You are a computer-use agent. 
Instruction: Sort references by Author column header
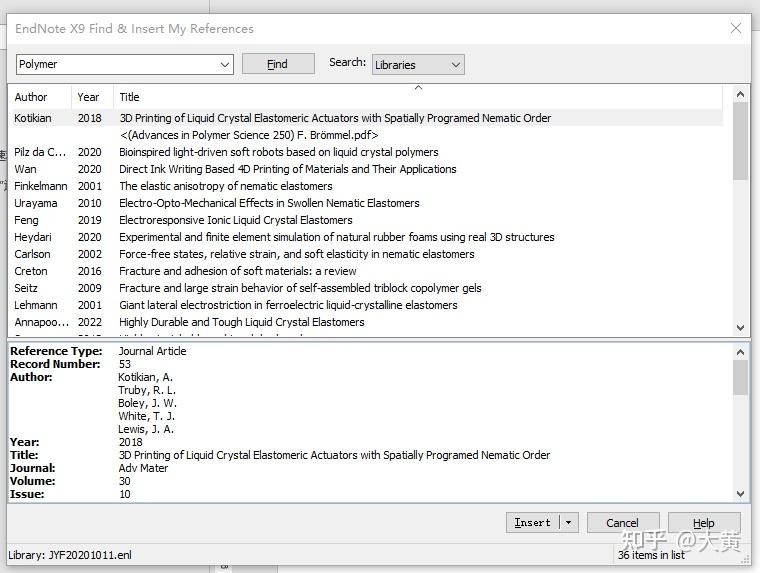[x=40, y=97]
